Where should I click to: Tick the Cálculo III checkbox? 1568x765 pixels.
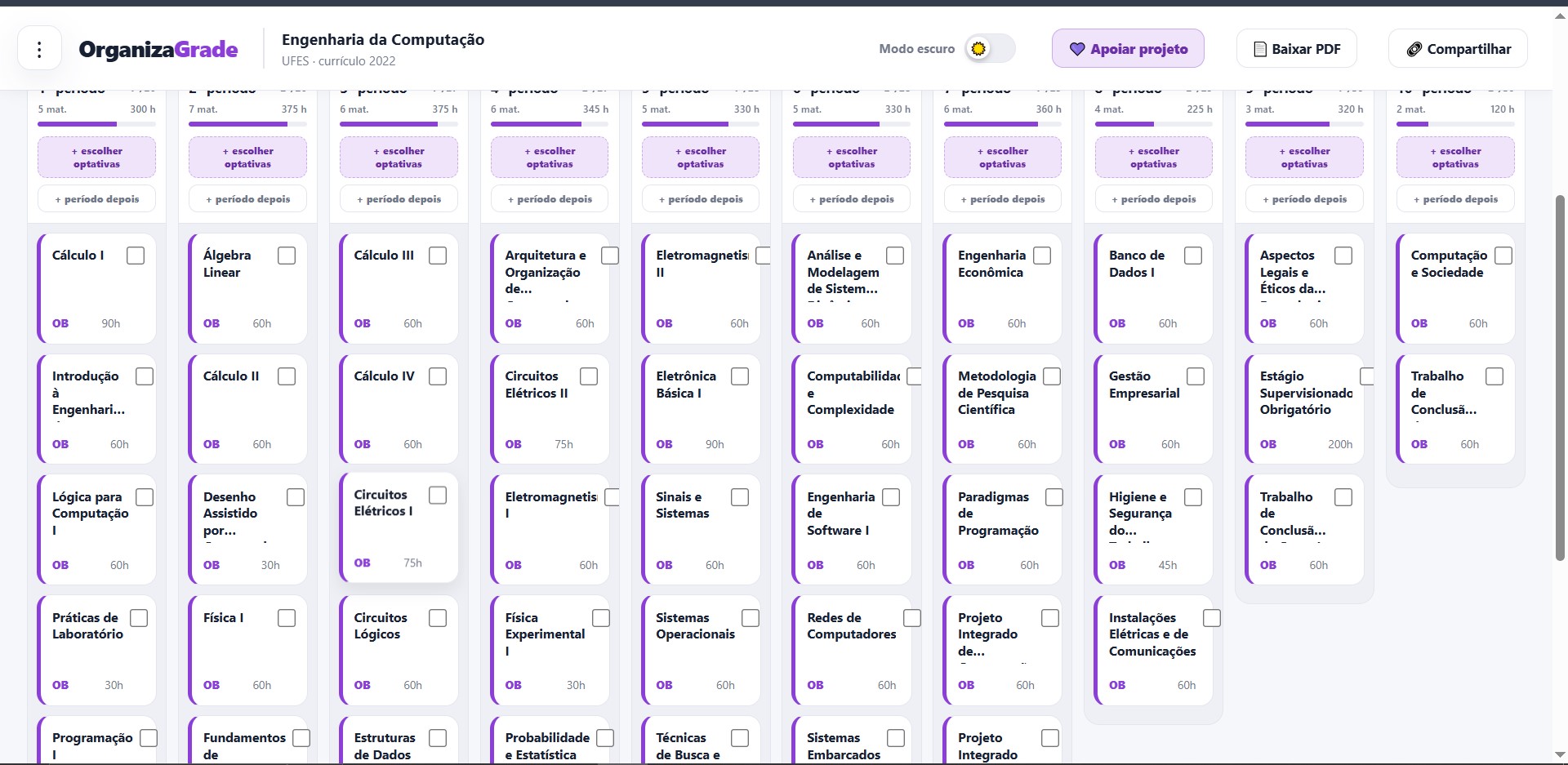click(x=438, y=256)
